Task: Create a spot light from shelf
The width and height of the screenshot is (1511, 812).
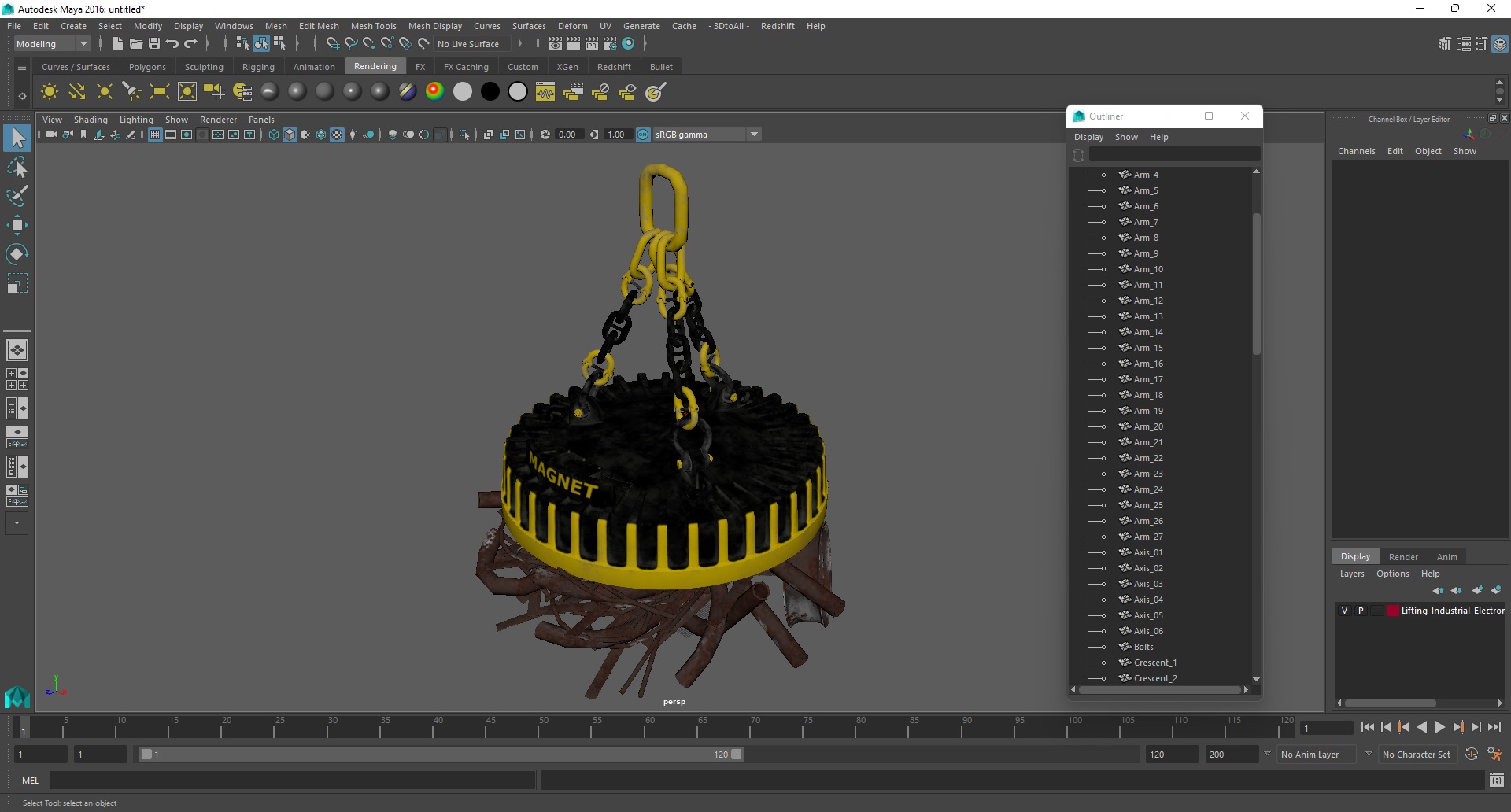Action: point(132,92)
